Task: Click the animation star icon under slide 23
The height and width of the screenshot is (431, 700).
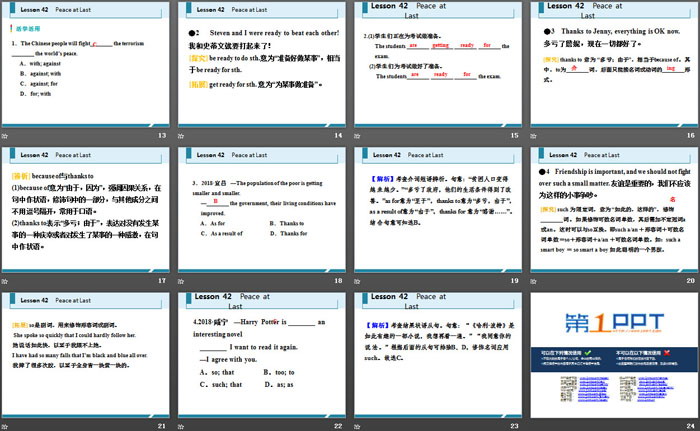Action: [357, 423]
